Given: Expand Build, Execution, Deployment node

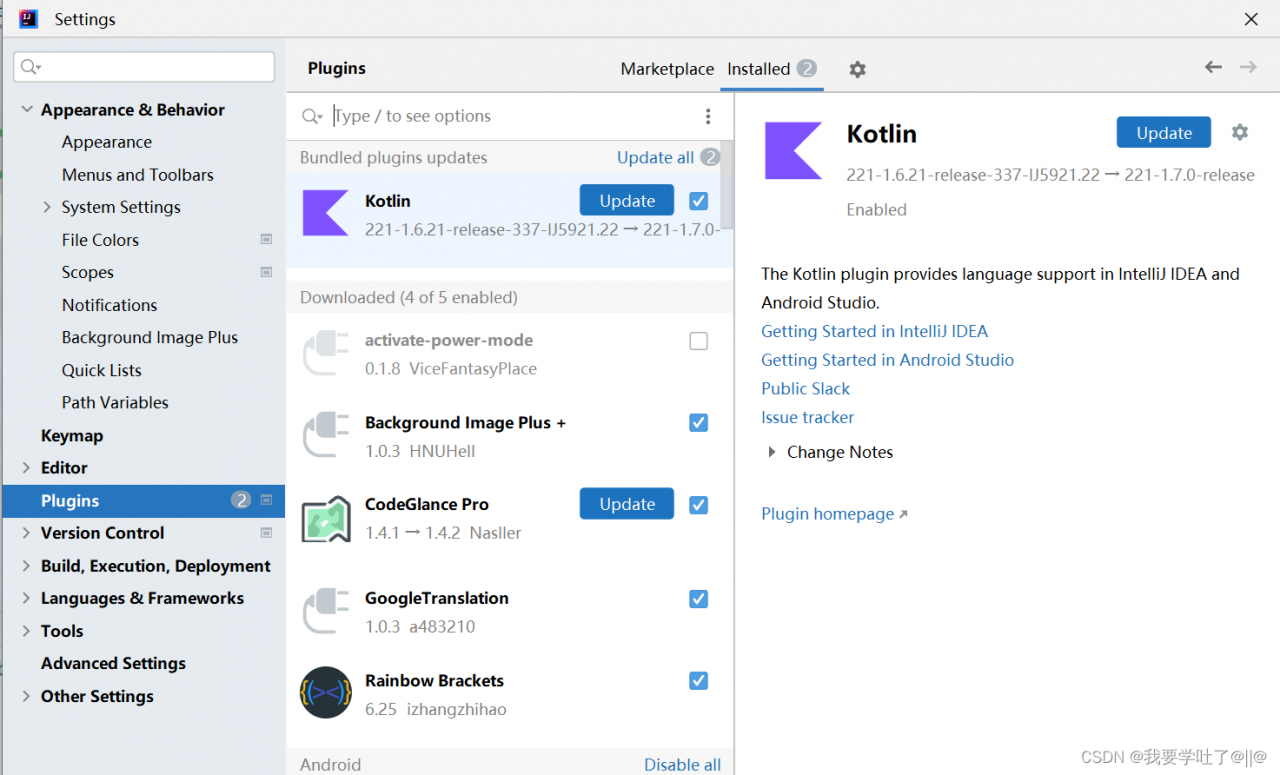Looking at the screenshot, I should tap(26, 565).
